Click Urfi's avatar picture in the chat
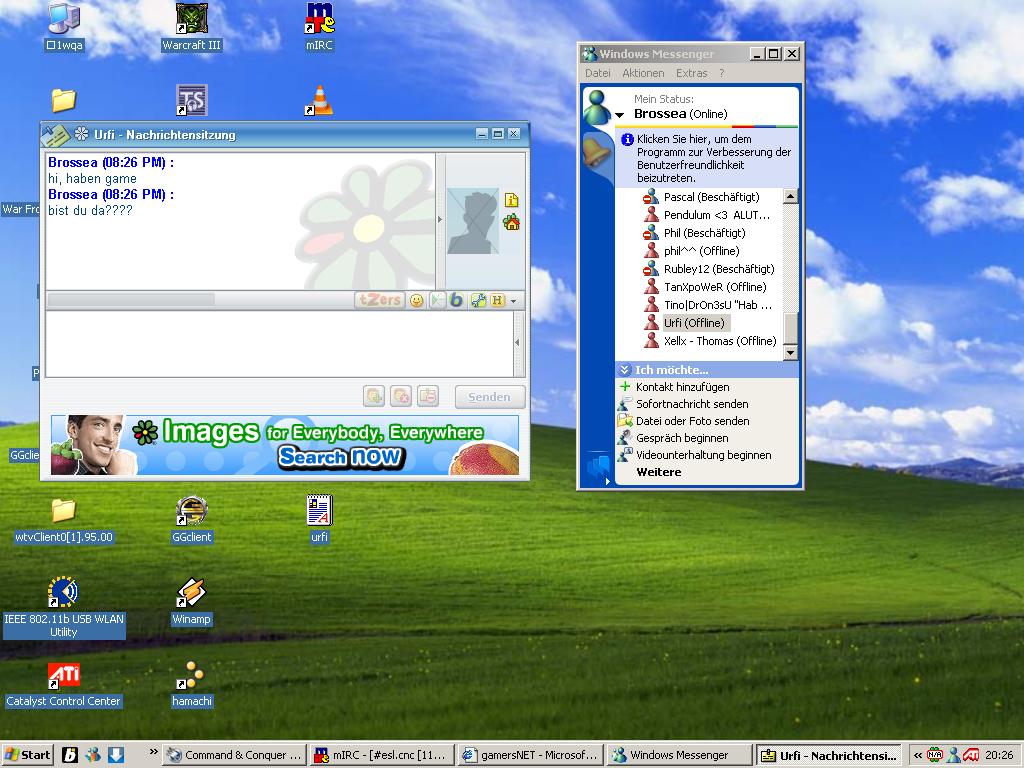 coord(473,221)
